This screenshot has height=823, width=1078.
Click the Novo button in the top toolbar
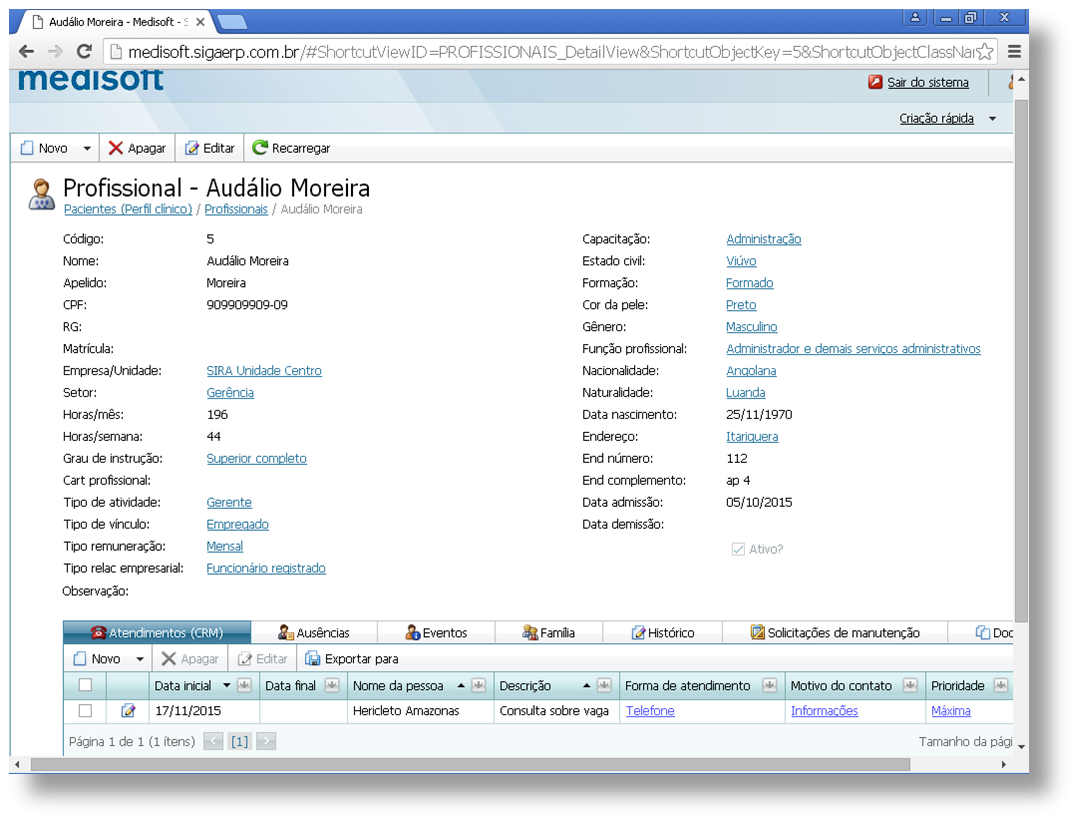(x=45, y=149)
